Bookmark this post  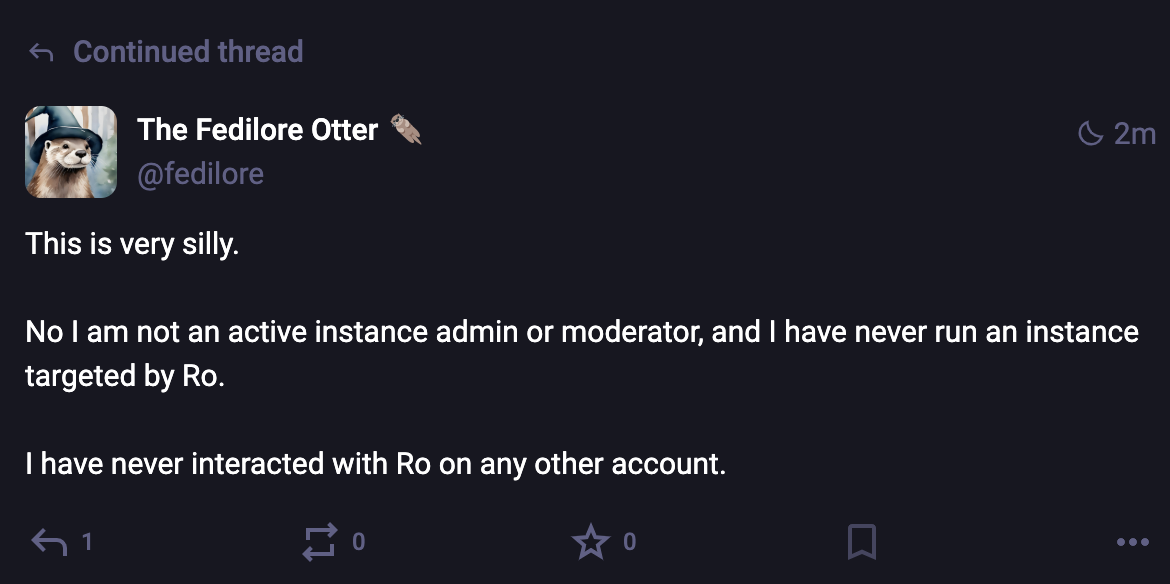(861, 542)
